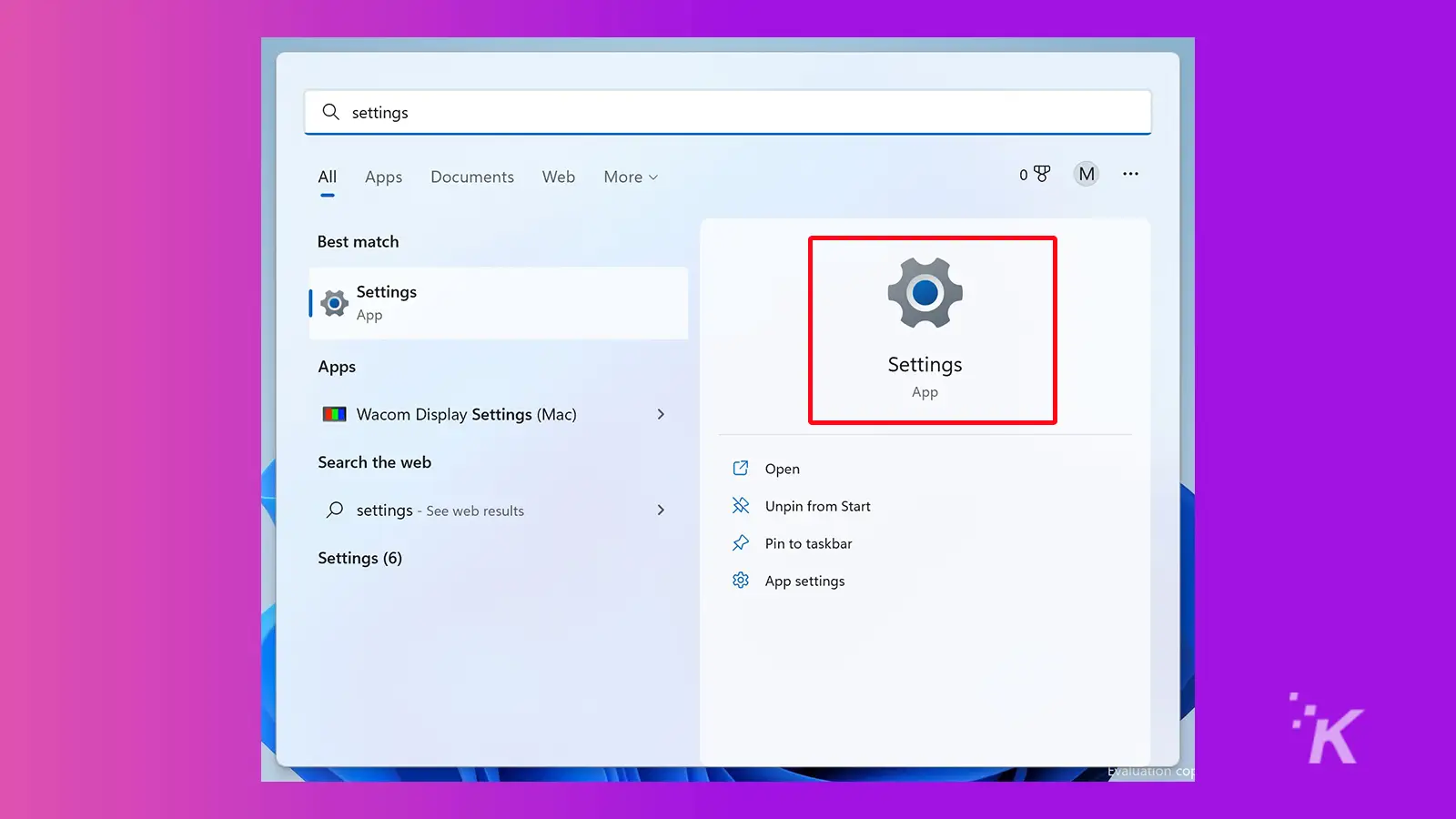The height and width of the screenshot is (819, 1456).
Task: Click the web search magnifier icon
Action: coord(335,510)
